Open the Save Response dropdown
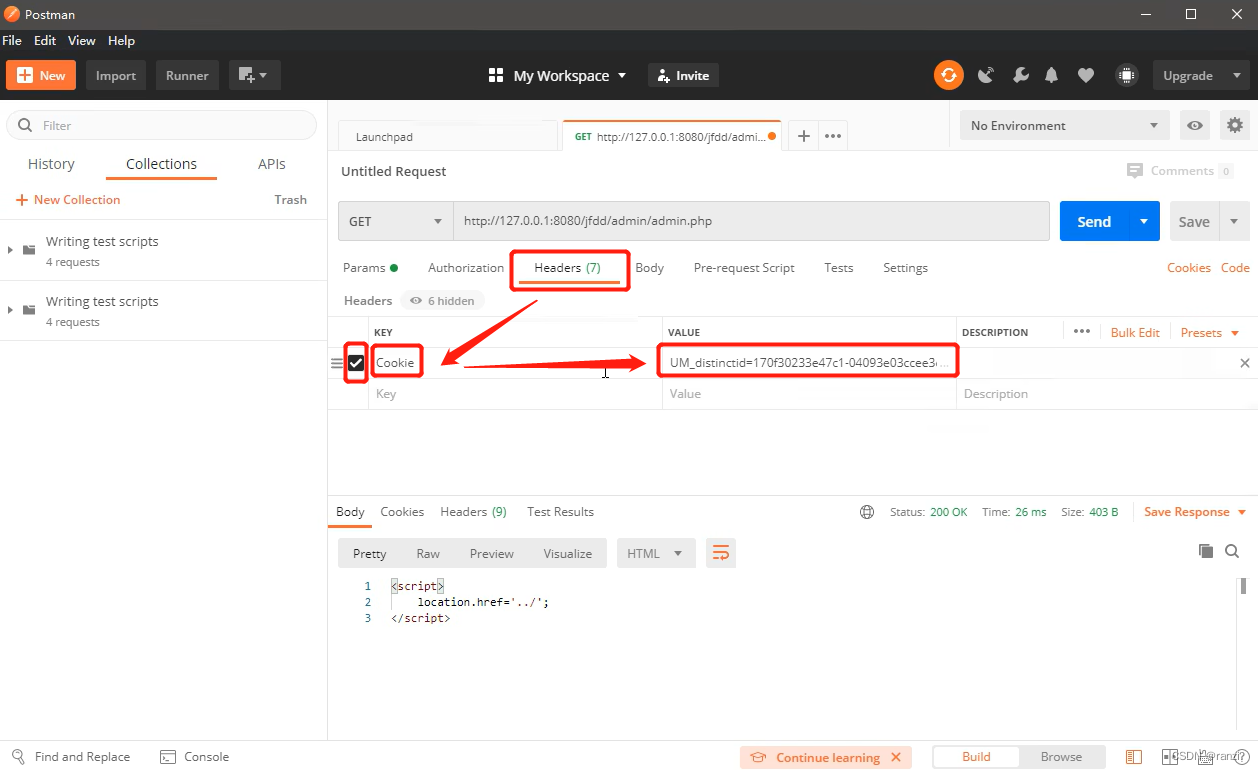The height and width of the screenshot is (770, 1258). (x=1196, y=512)
